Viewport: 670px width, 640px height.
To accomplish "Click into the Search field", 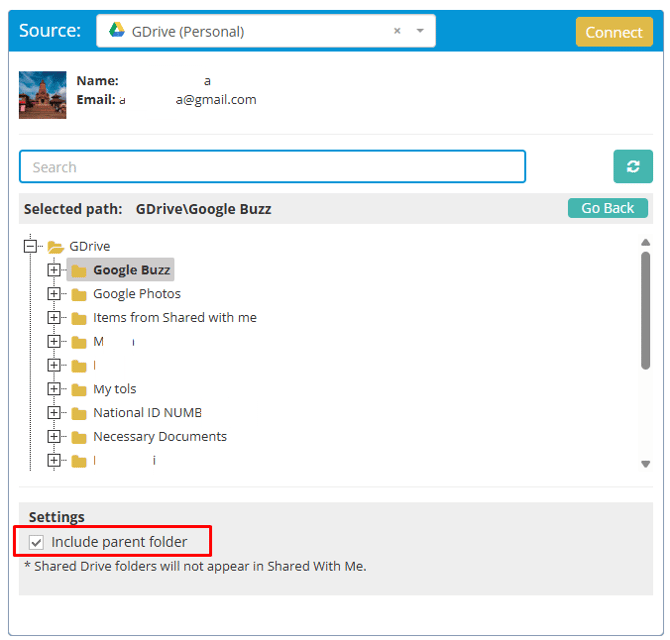I will click(x=272, y=167).
